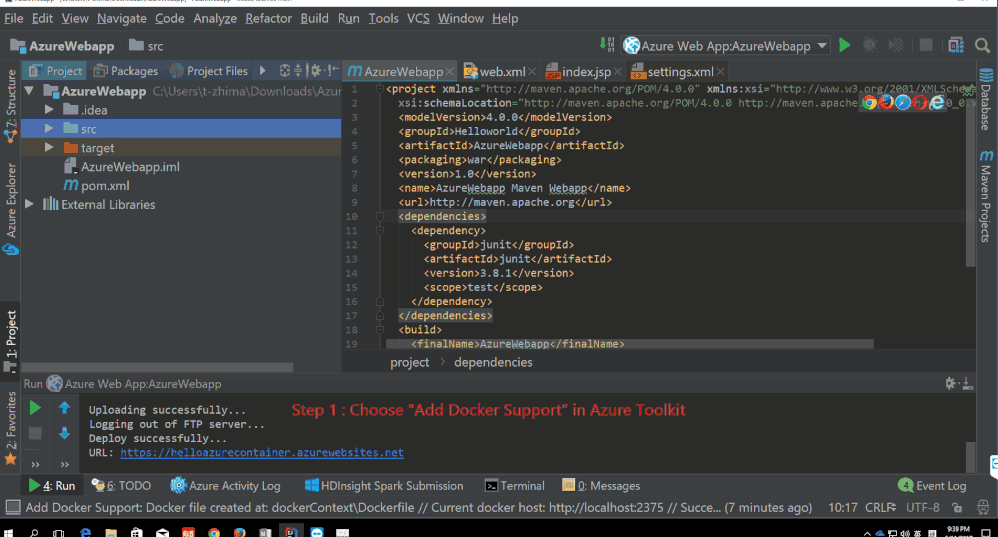
Task: Change UTF-8 file encoding in status bar
Action: click(923, 507)
